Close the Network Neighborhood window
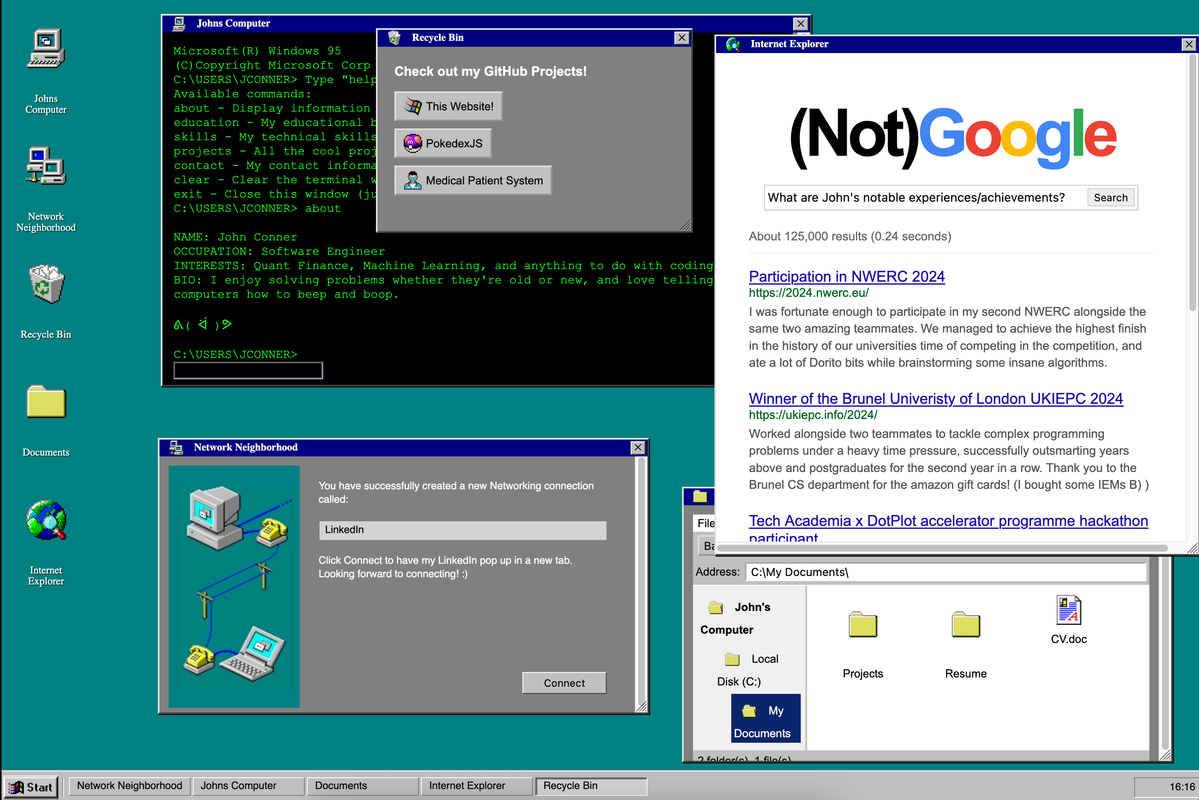The width and height of the screenshot is (1199, 800). pos(638,447)
